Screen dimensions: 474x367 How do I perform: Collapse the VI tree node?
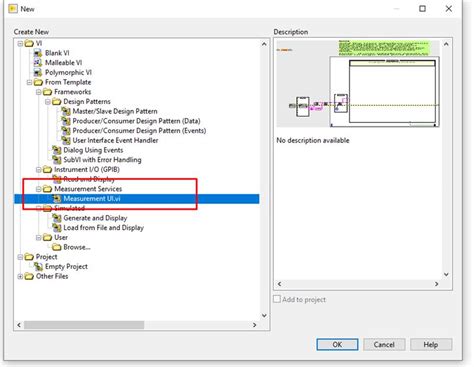click(x=20, y=43)
